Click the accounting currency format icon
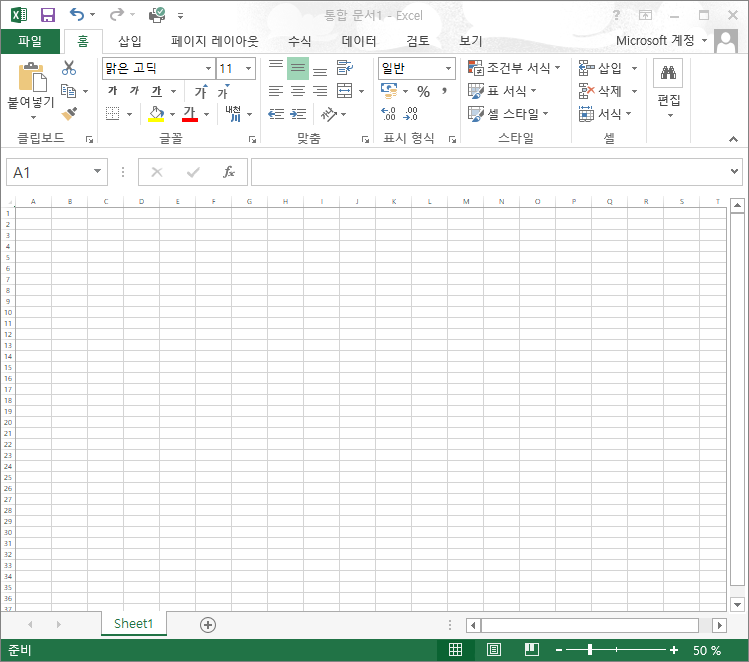 coord(389,90)
